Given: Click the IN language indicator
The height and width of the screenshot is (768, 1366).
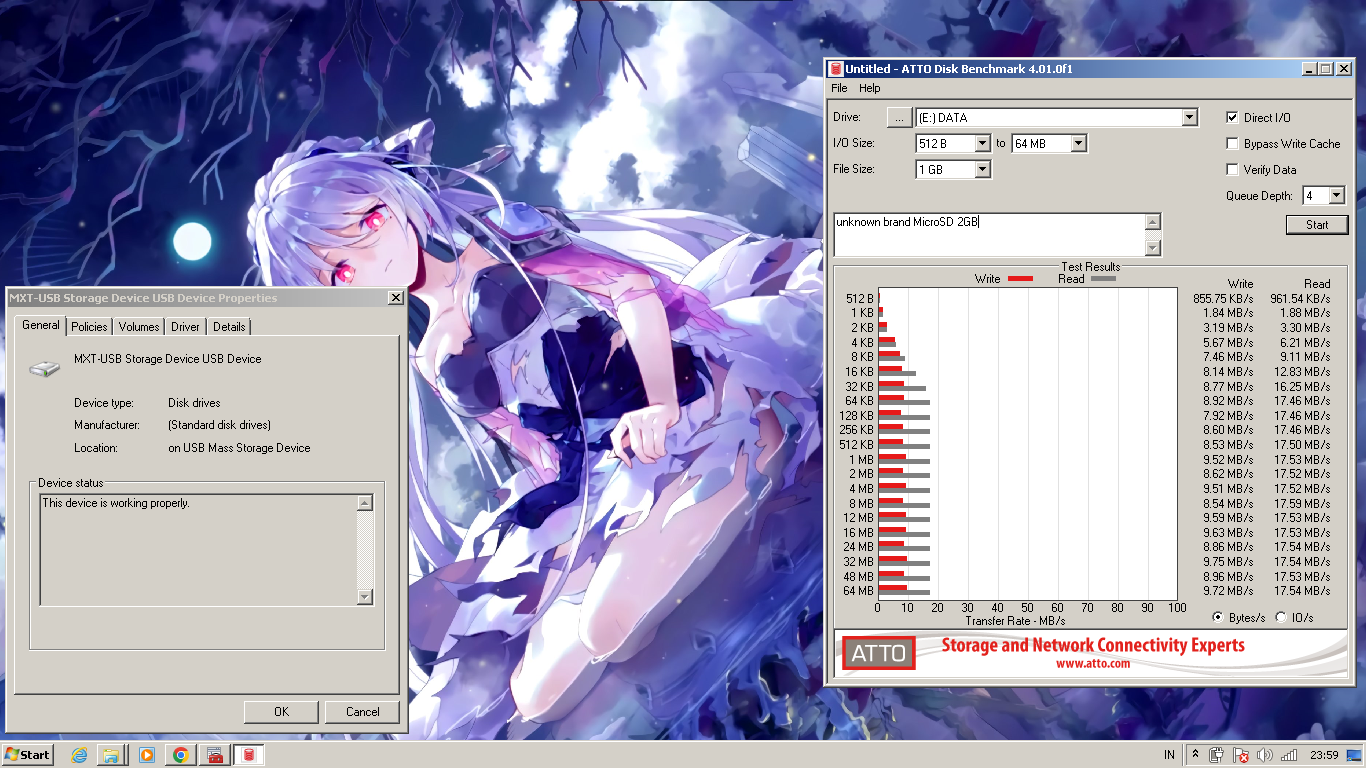Looking at the screenshot, I should tap(1169, 755).
